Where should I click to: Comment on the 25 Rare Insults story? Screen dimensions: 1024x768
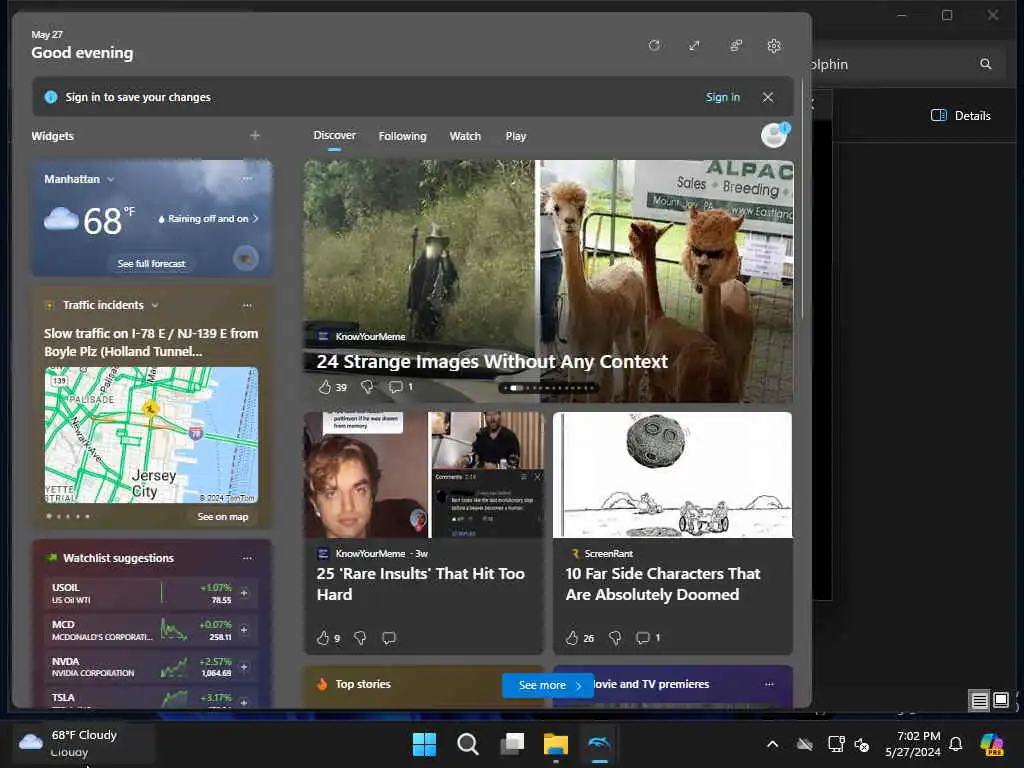[x=389, y=638]
